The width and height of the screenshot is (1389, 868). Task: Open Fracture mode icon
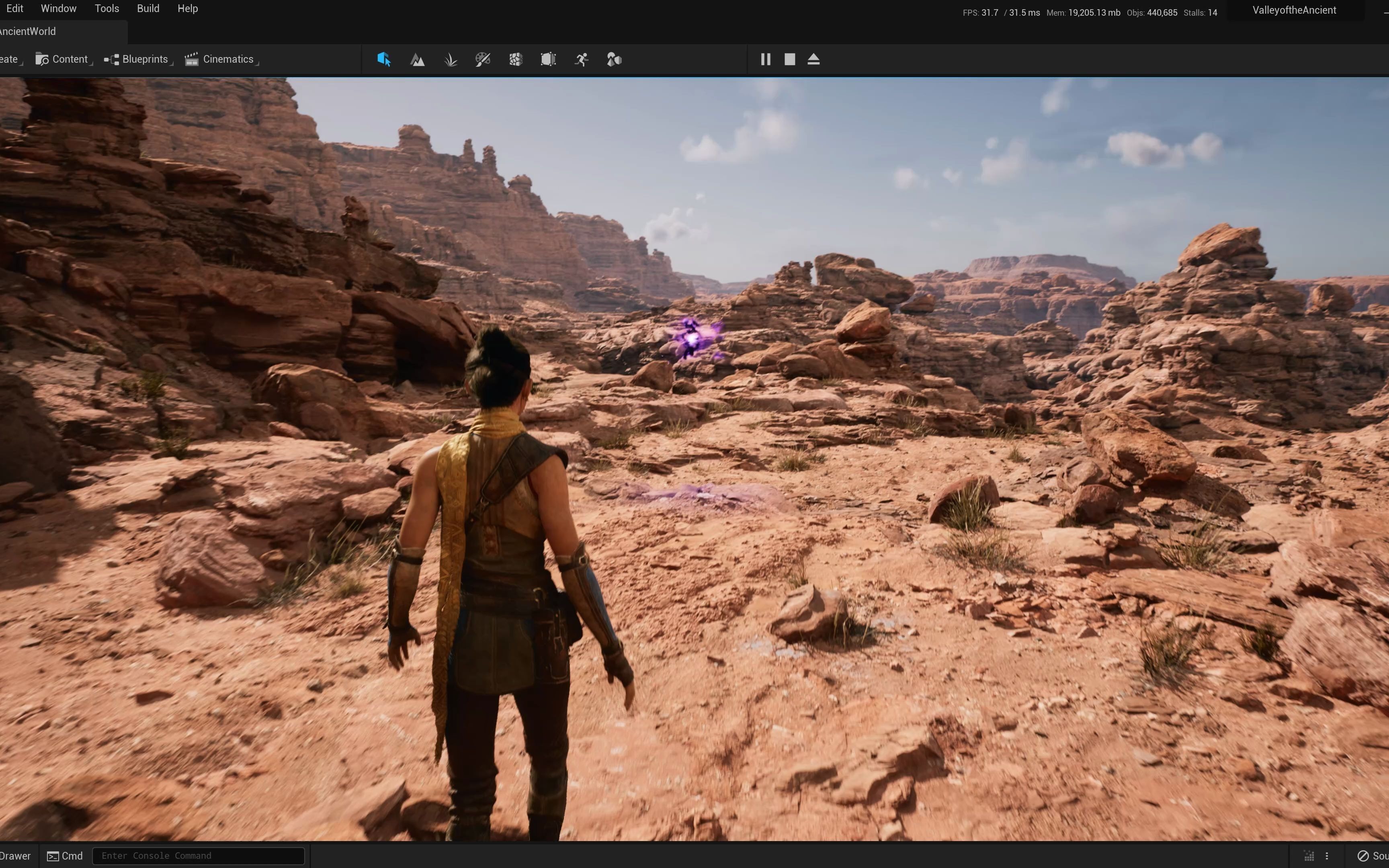515,59
